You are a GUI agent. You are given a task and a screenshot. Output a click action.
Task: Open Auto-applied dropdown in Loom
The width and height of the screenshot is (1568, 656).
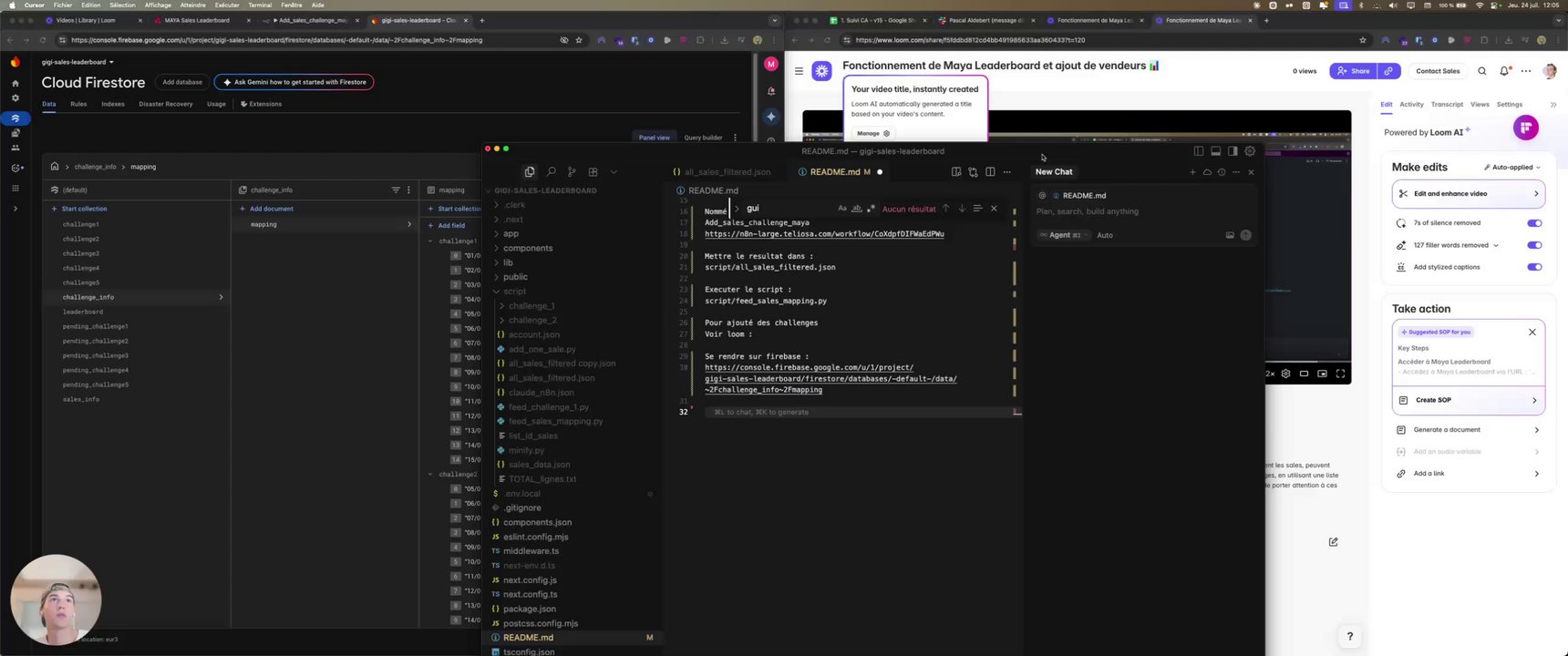(1512, 168)
